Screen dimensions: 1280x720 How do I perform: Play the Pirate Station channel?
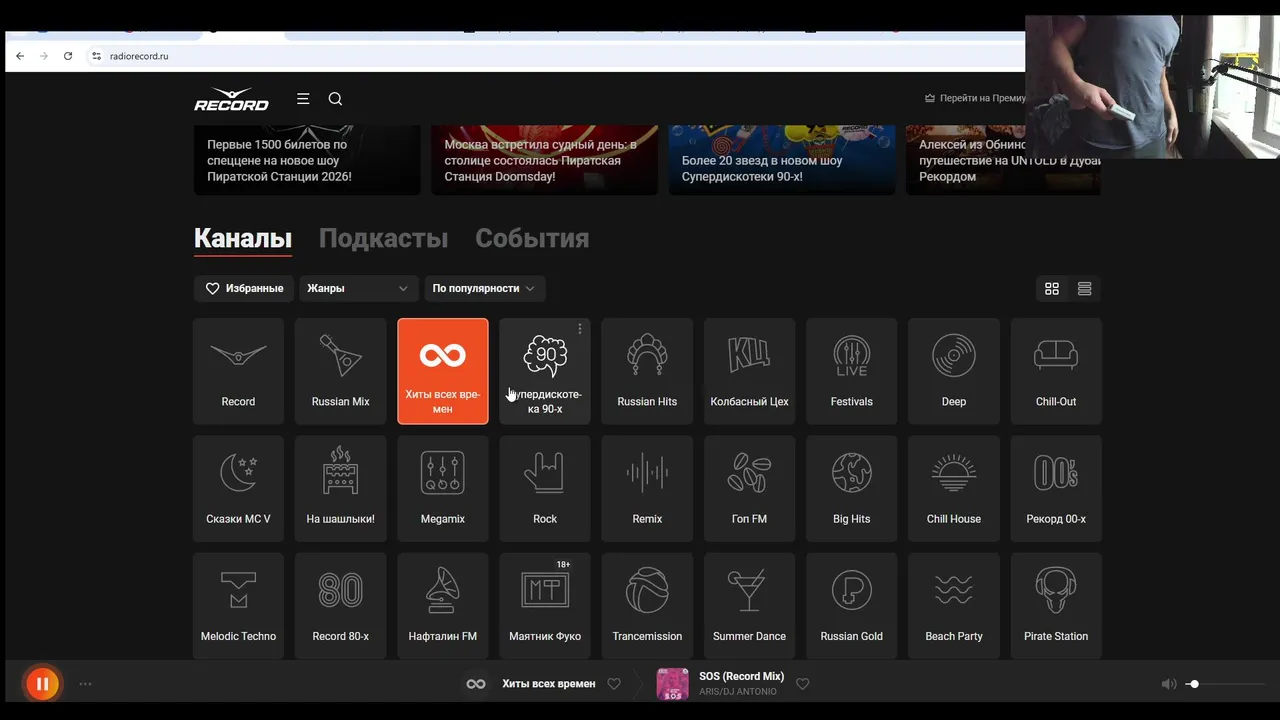click(x=1056, y=605)
